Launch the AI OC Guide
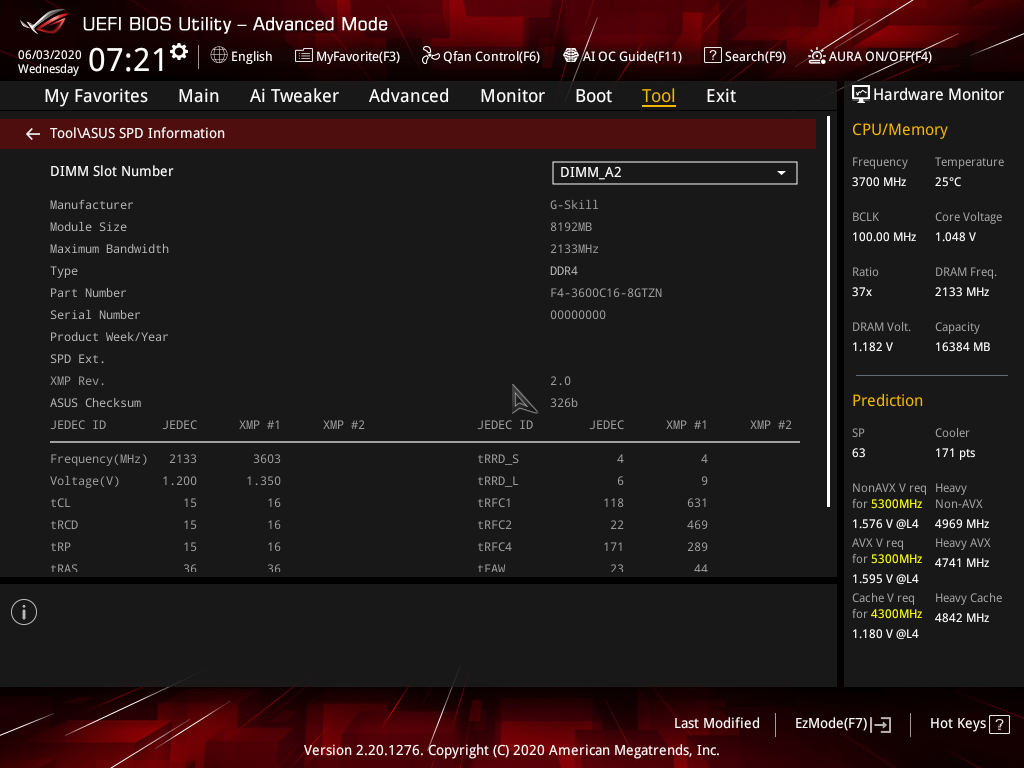1024x768 pixels. (x=622, y=56)
